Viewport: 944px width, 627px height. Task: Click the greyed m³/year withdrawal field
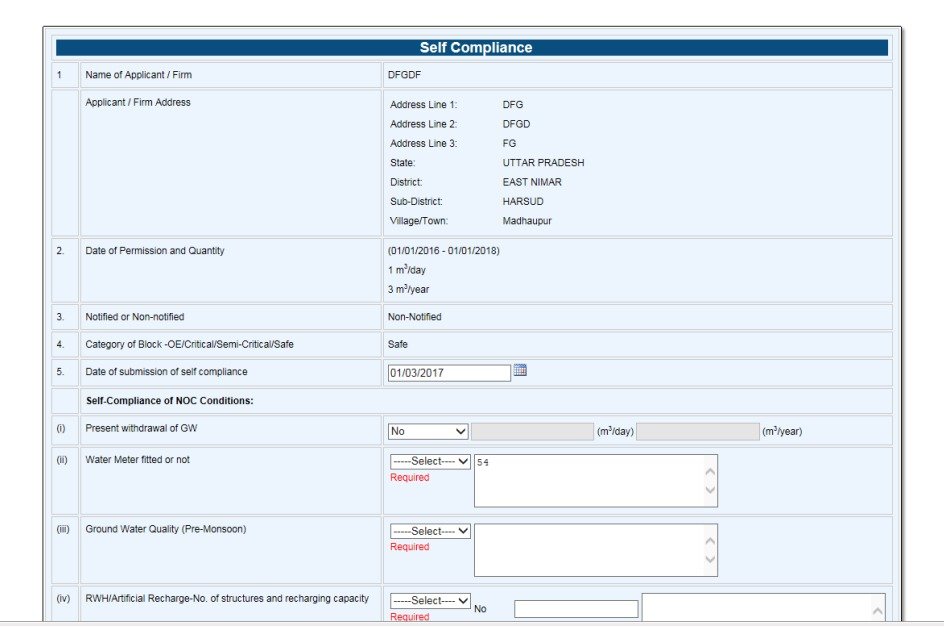click(x=697, y=431)
